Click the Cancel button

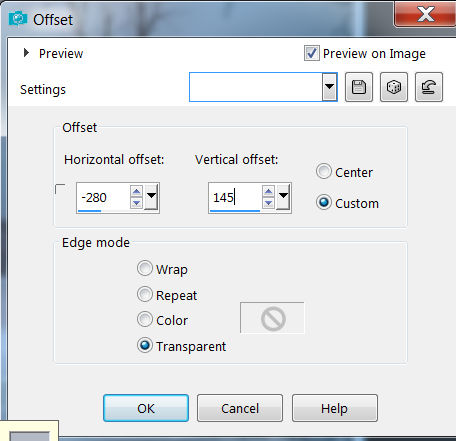click(240, 408)
